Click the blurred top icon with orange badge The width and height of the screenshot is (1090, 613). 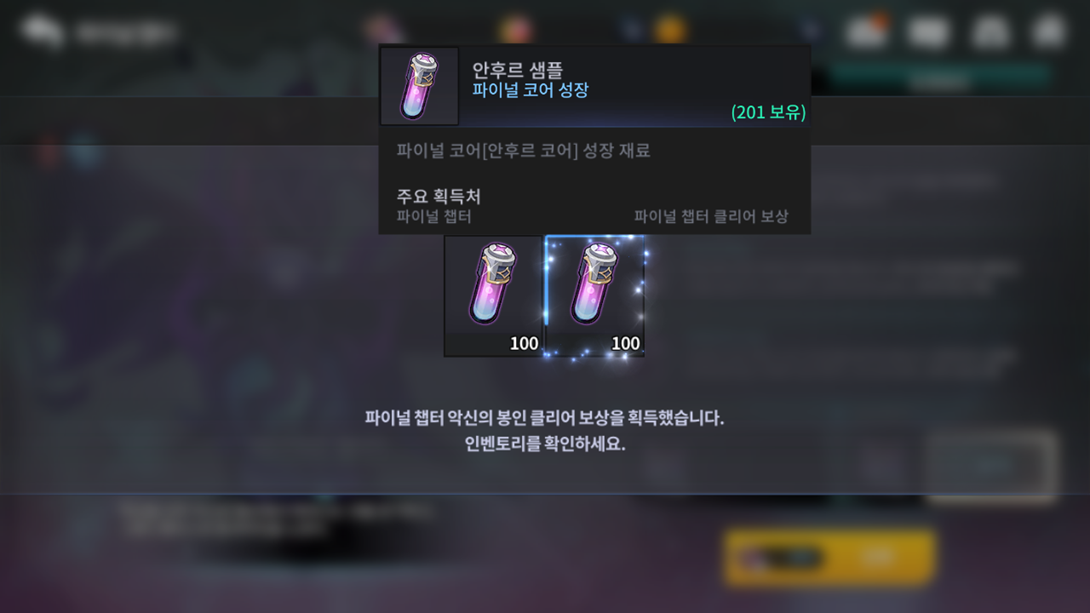(x=866, y=31)
